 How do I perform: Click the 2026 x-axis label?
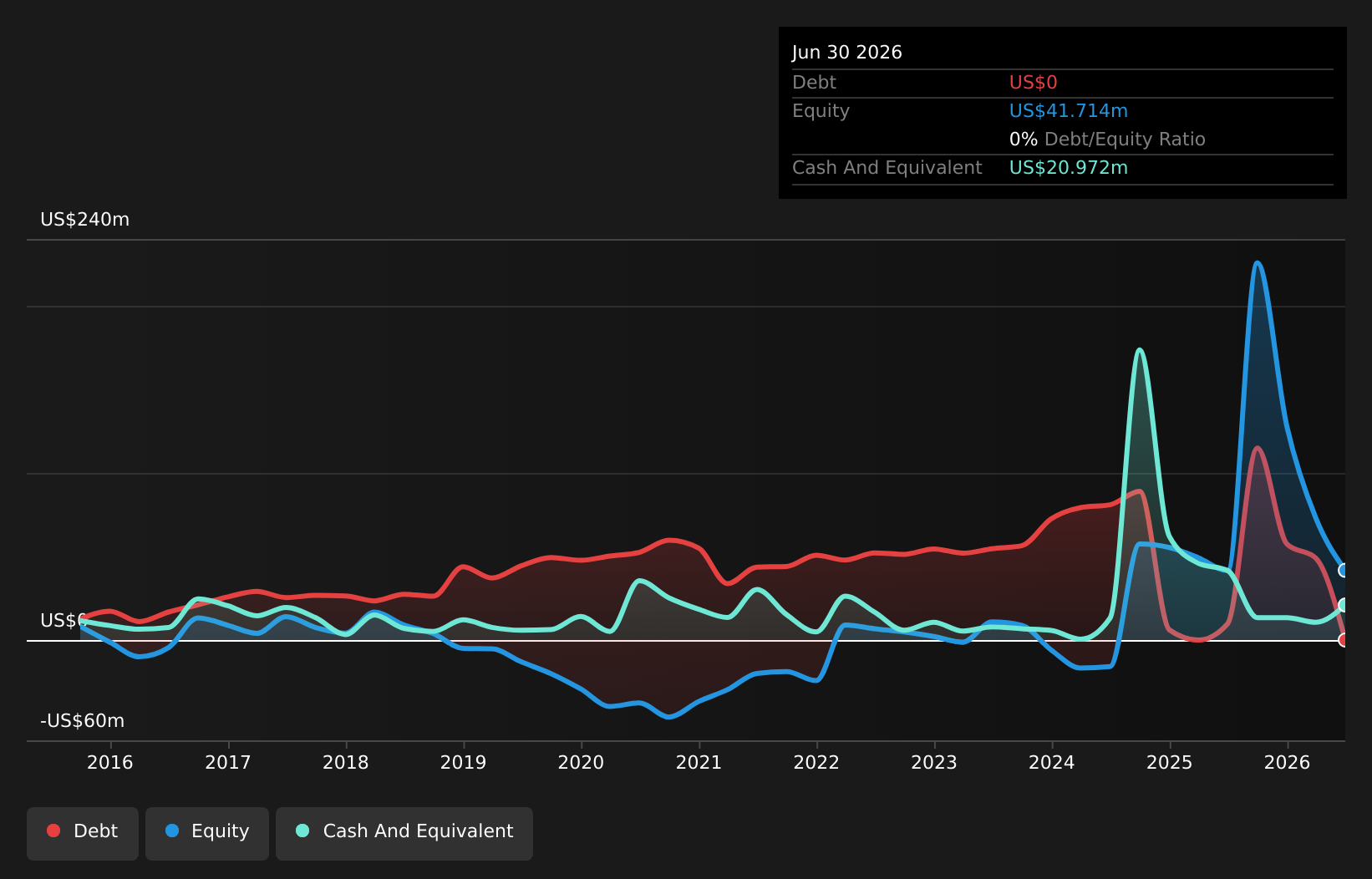click(1288, 762)
